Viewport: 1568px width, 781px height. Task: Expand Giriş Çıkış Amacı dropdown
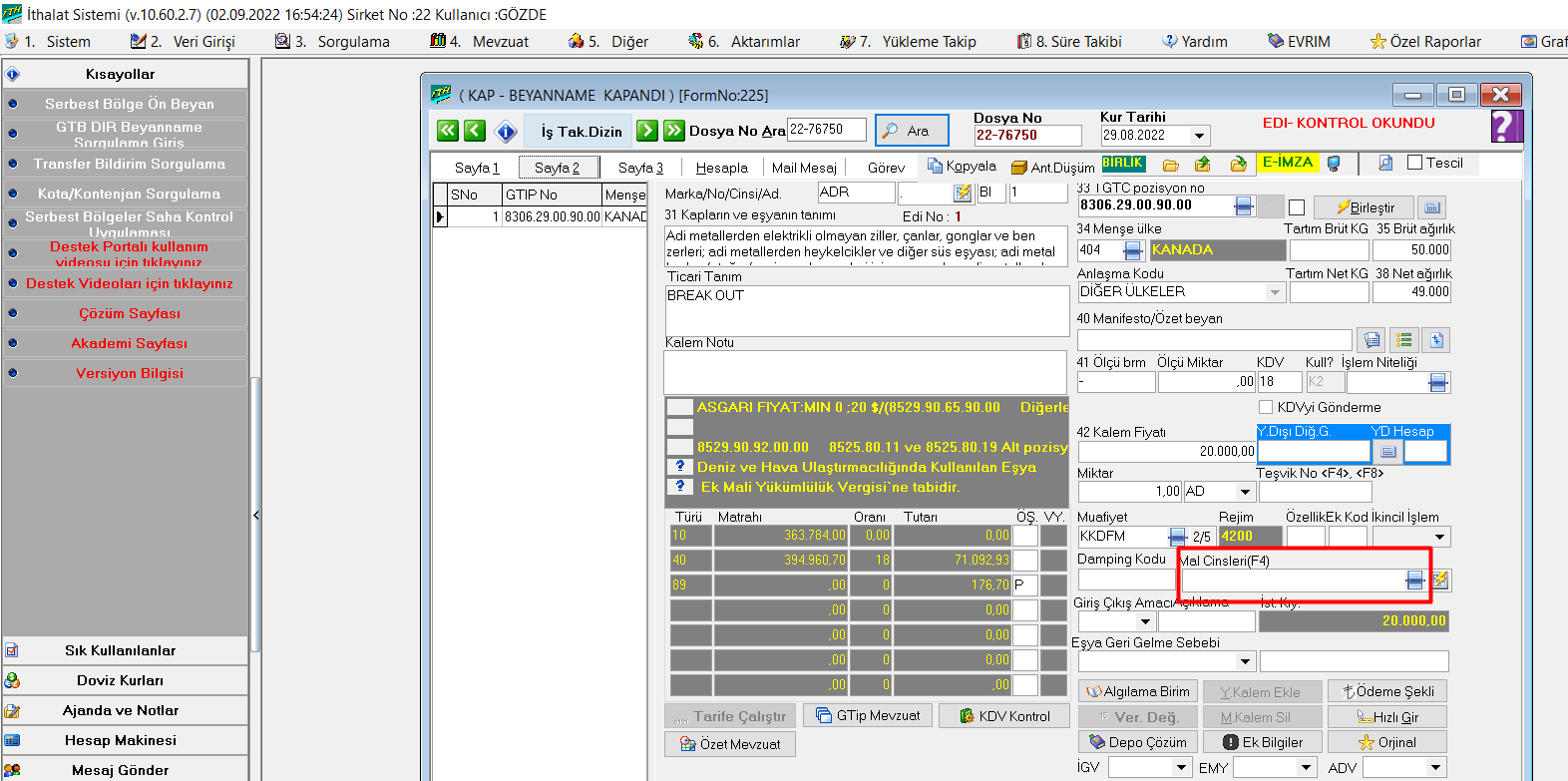pyautogui.click(x=1145, y=621)
